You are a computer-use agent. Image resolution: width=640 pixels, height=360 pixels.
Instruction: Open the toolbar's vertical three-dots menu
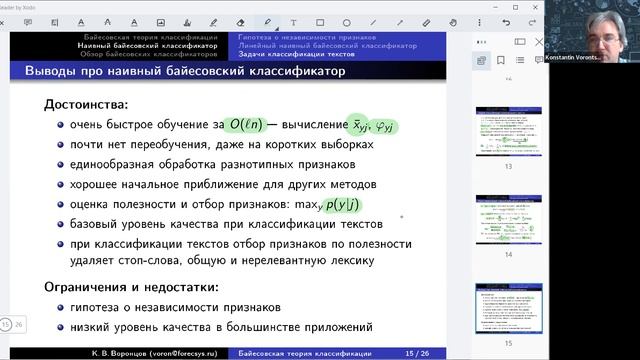click(x=480, y=23)
